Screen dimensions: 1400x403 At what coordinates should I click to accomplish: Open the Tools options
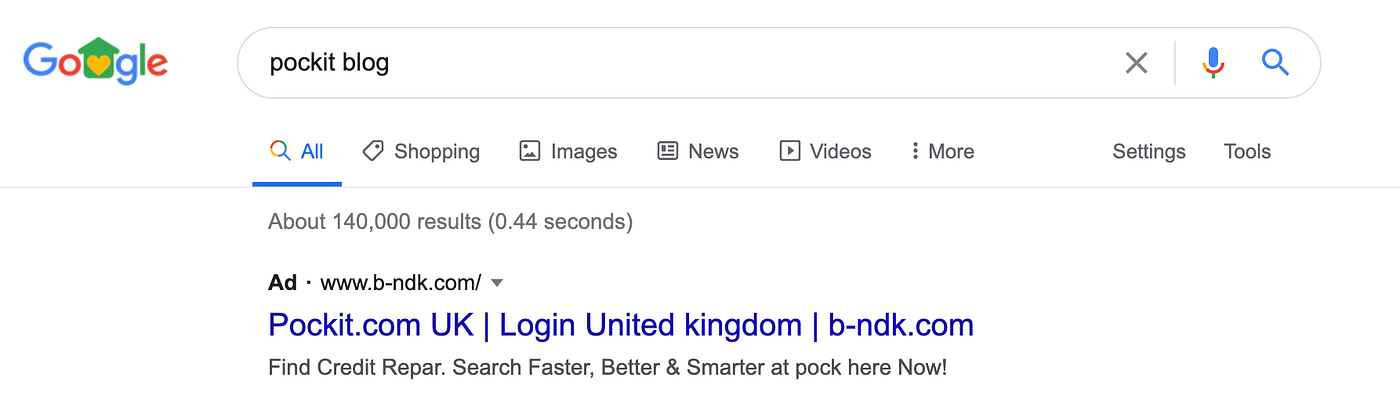click(1247, 151)
